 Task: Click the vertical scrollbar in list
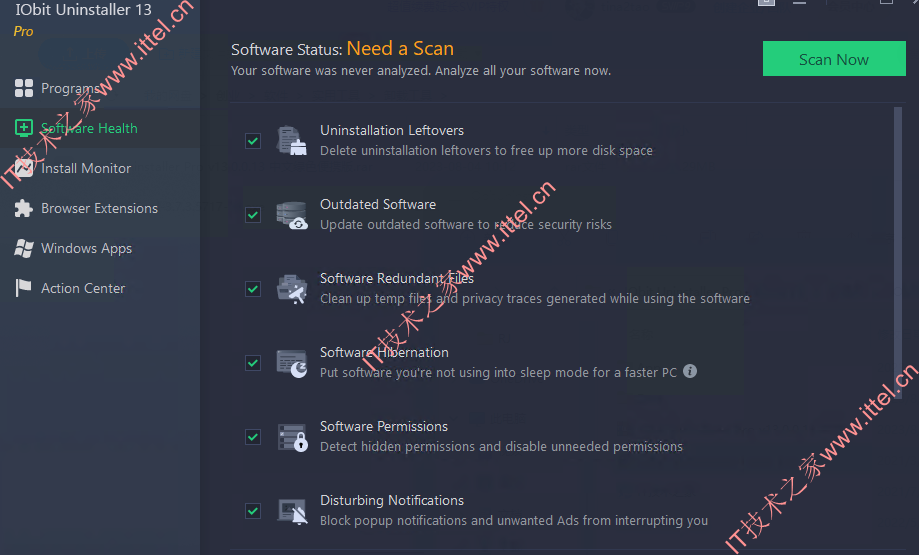click(897, 252)
